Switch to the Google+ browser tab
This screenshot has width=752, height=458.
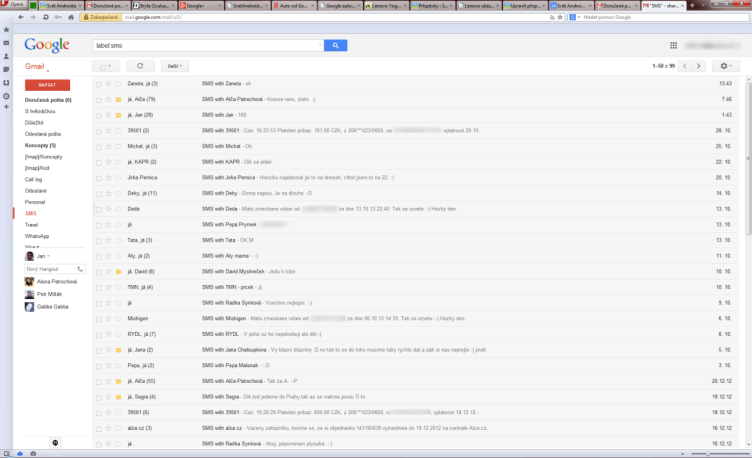click(x=201, y=6)
